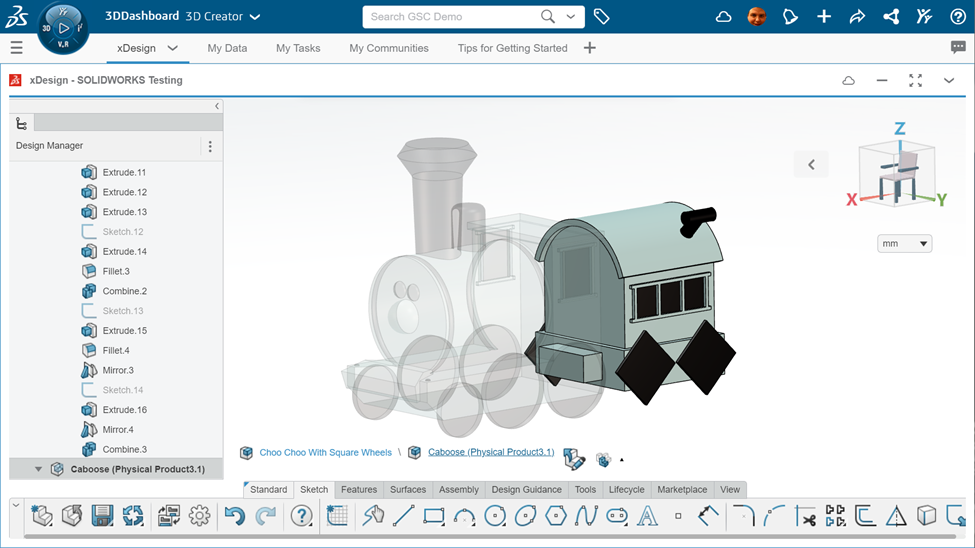This screenshot has width=975, height=548.
Task: Select Extrude.14 in the tree
Action: tap(124, 251)
